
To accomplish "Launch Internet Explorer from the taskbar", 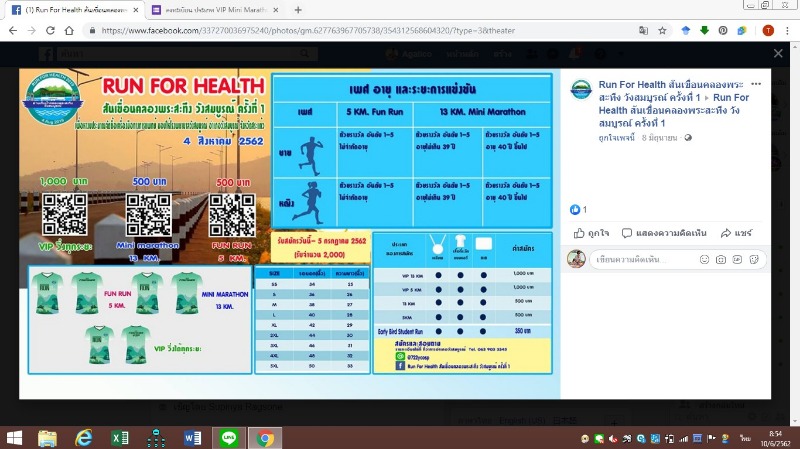I will click(84, 438).
